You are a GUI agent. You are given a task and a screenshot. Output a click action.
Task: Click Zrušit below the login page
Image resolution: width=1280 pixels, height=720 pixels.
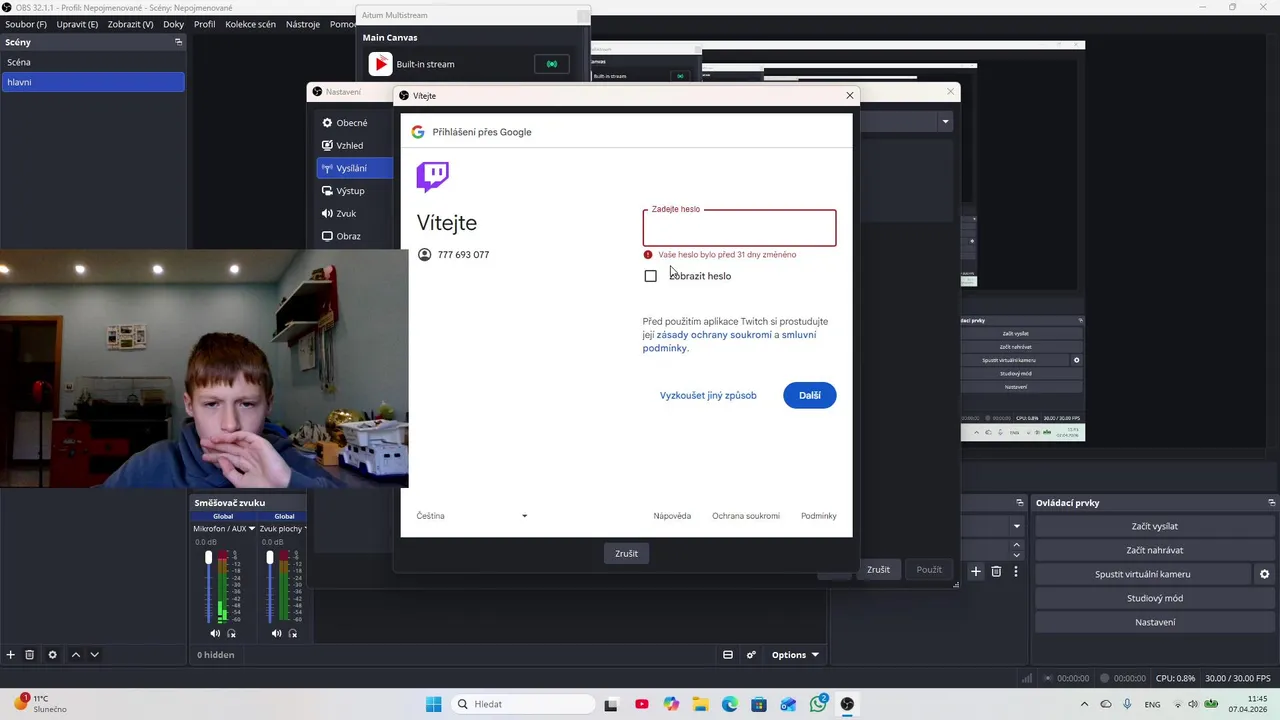(627, 554)
